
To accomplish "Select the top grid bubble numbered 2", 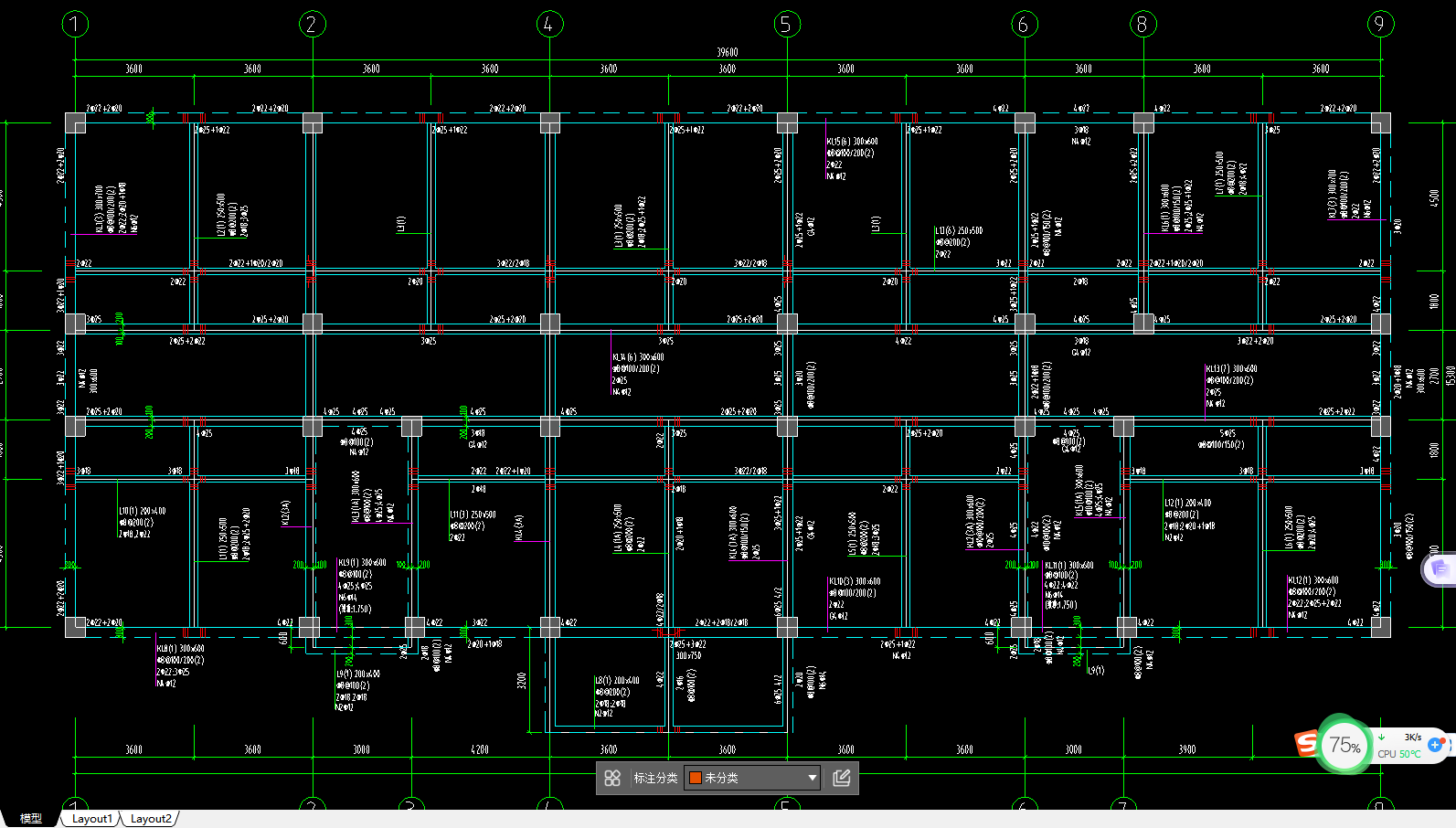I will point(313,24).
